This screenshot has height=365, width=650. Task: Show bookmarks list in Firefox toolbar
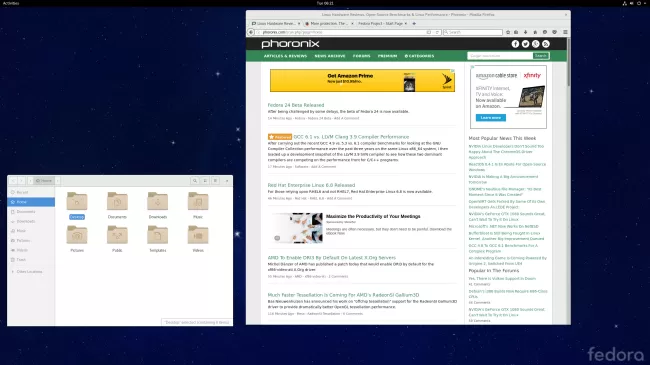tap(516, 32)
